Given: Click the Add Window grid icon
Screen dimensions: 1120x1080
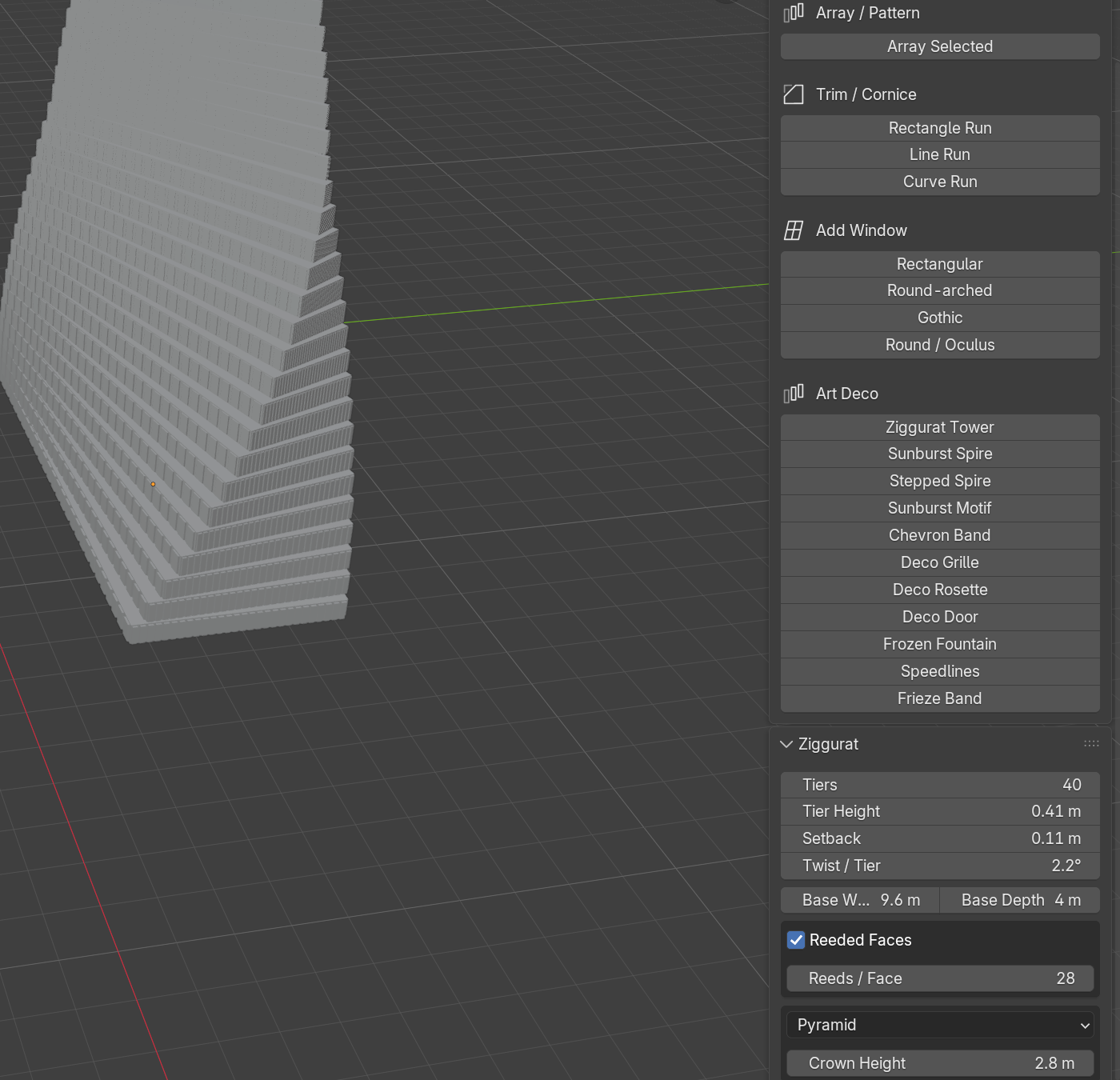Looking at the screenshot, I should [x=794, y=230].
